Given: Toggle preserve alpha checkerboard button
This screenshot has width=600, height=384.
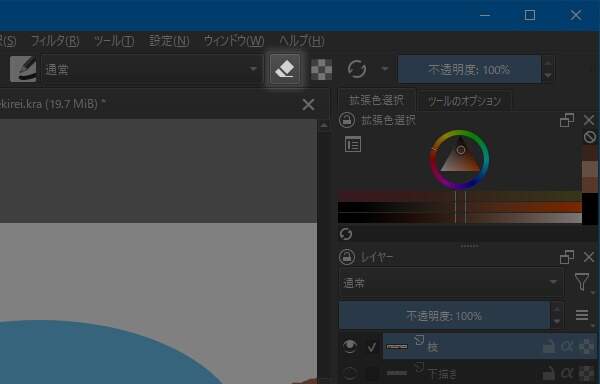Looking at the screenshot, I should coord(321,69).
